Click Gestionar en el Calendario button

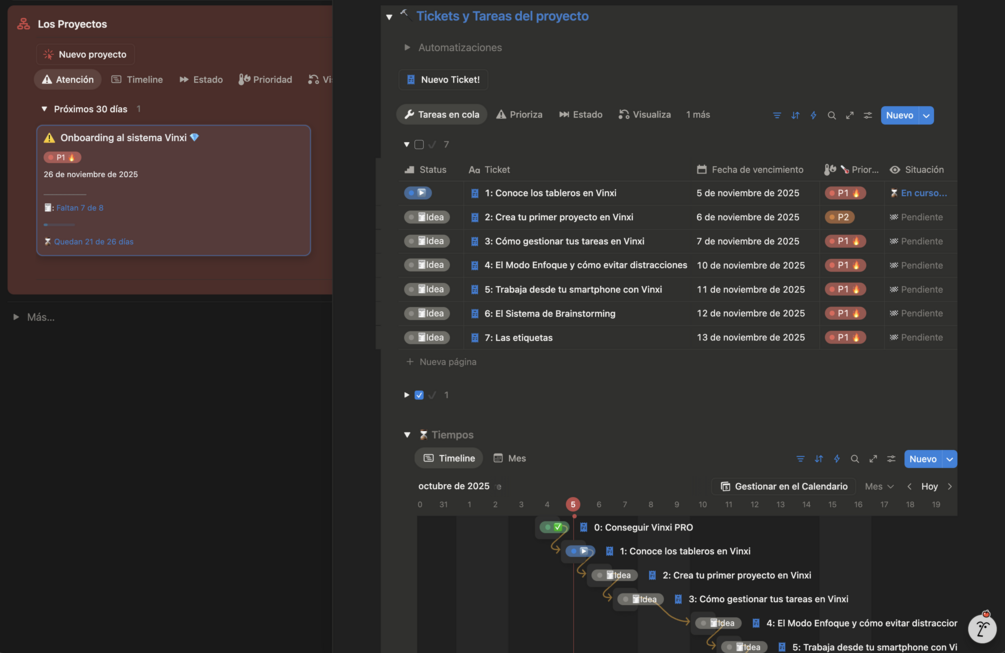(784, 486)
